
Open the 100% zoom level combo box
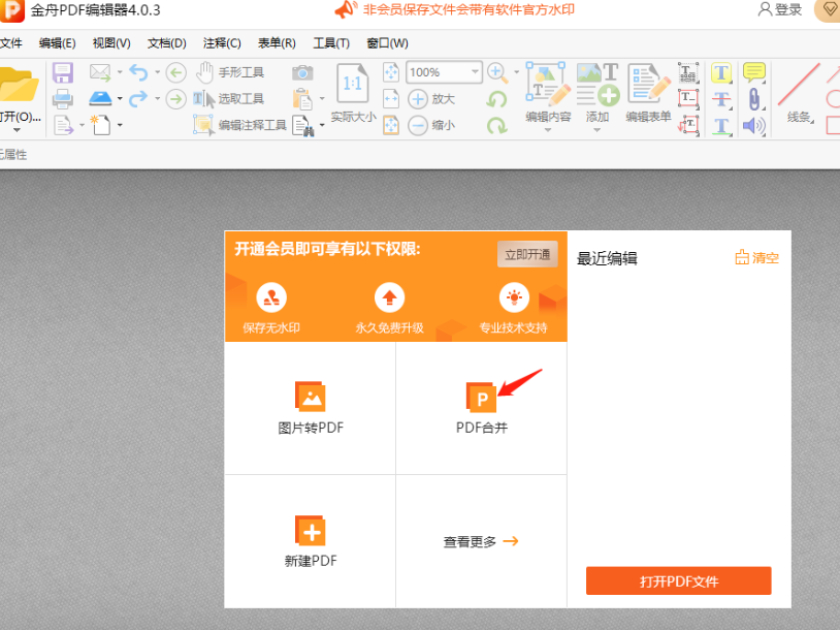click(x=444, y=72)
